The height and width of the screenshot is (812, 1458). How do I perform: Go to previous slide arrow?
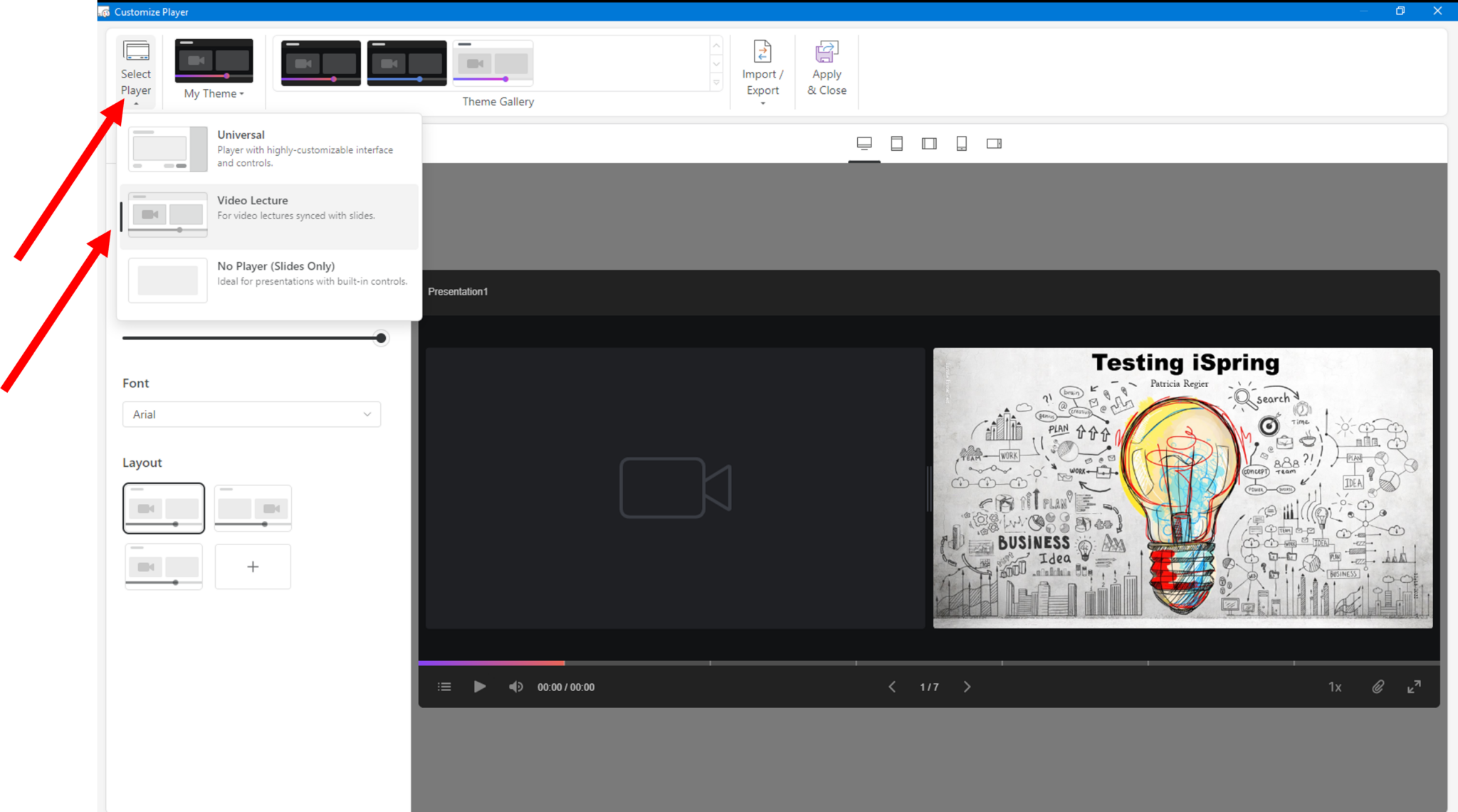(892, 687)
